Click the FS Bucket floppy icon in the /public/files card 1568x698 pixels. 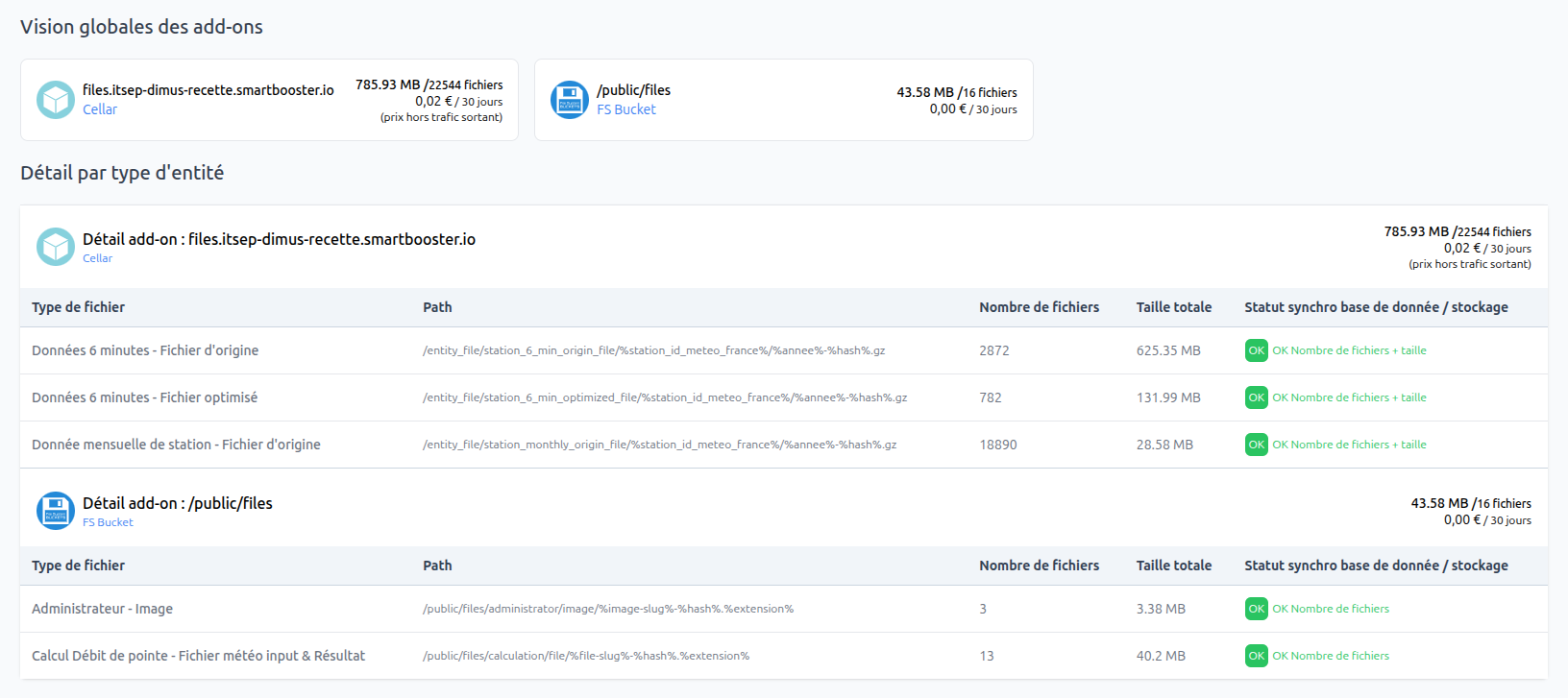point(570,100)
